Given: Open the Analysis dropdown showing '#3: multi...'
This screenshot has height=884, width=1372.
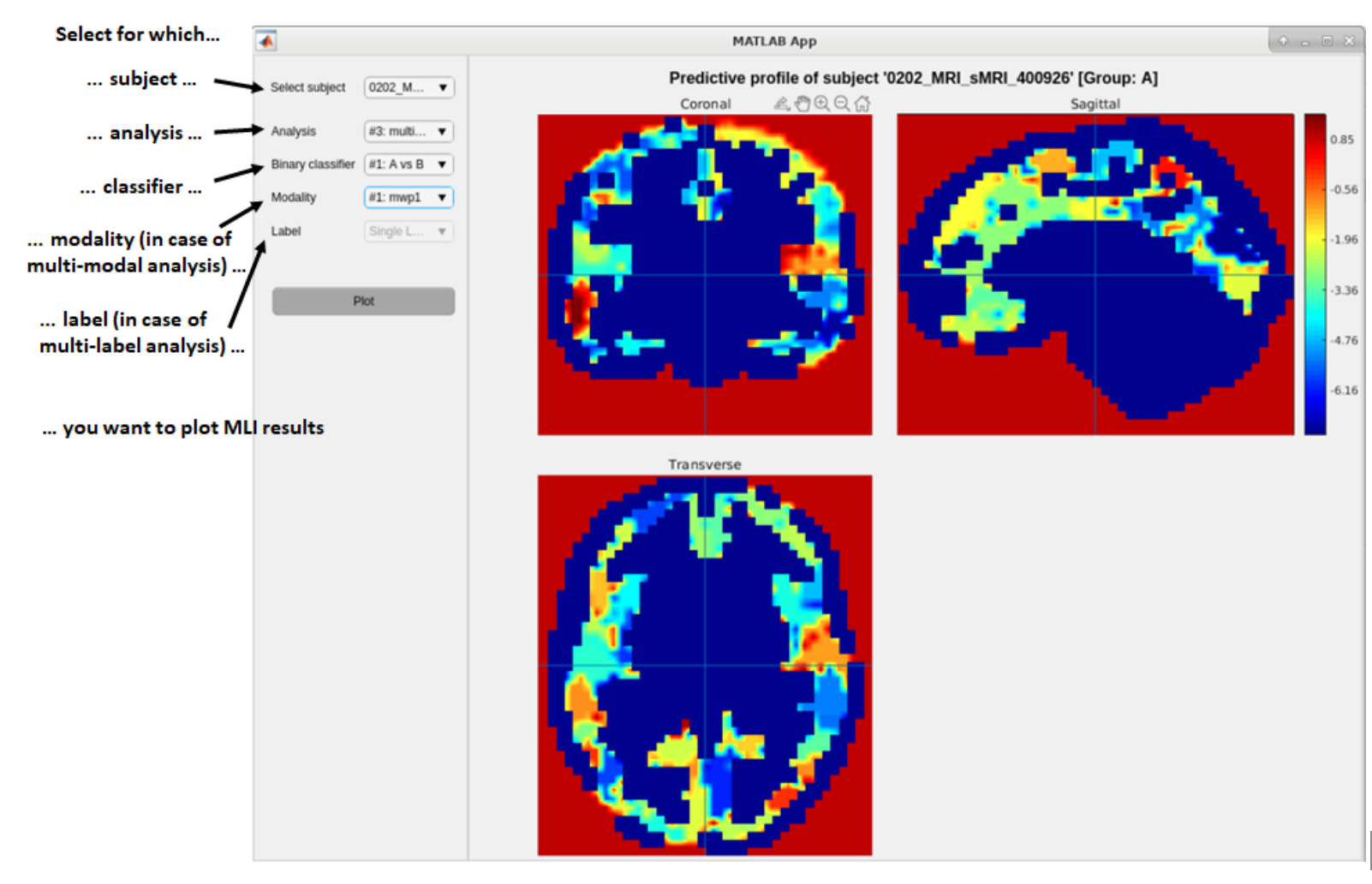Looking at the screenshot, I should point(409,131).
